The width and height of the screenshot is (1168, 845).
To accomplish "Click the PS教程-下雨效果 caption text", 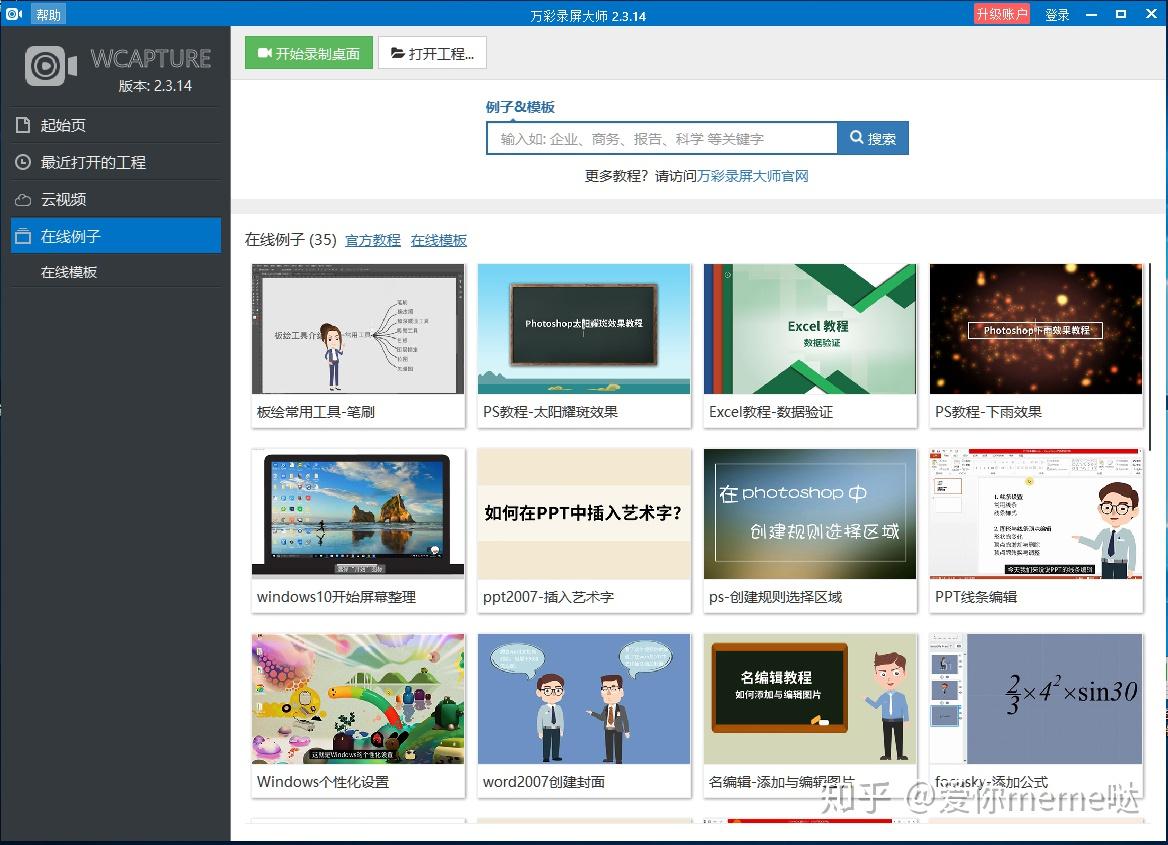I will coord(988,412).
